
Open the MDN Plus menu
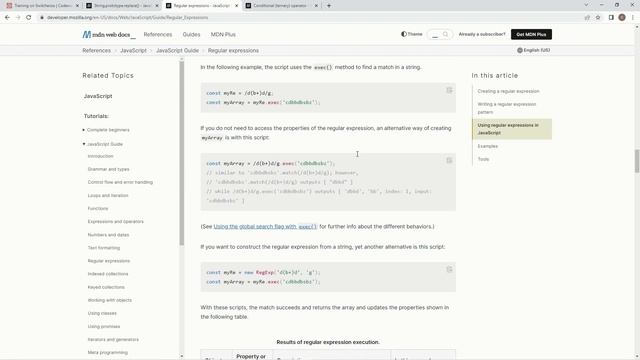223,35
